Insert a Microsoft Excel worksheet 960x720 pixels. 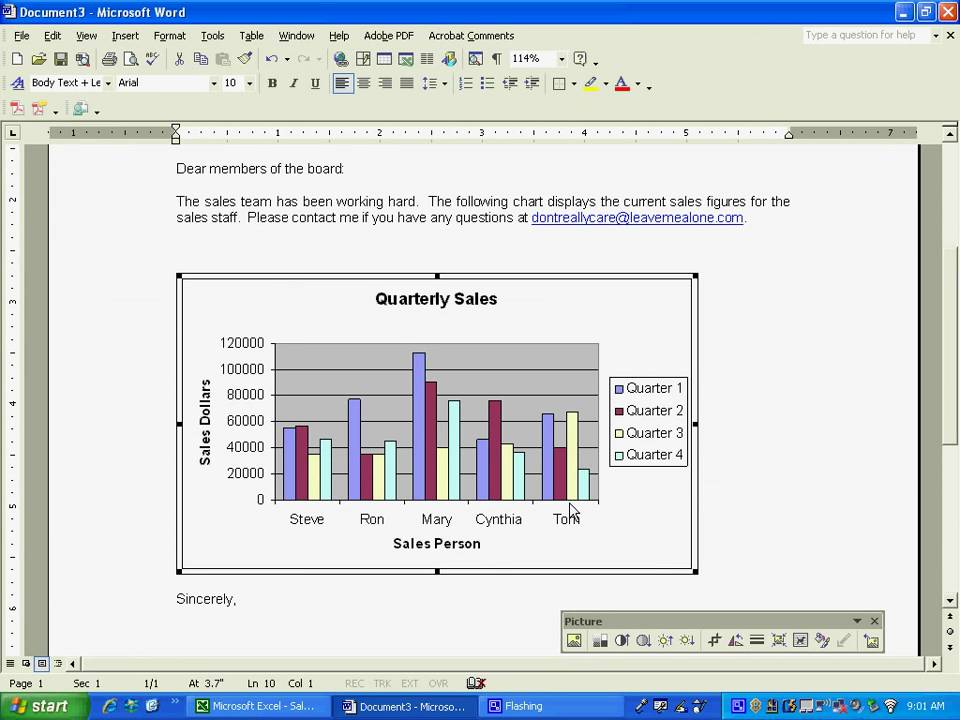click(x=405, y=59)
